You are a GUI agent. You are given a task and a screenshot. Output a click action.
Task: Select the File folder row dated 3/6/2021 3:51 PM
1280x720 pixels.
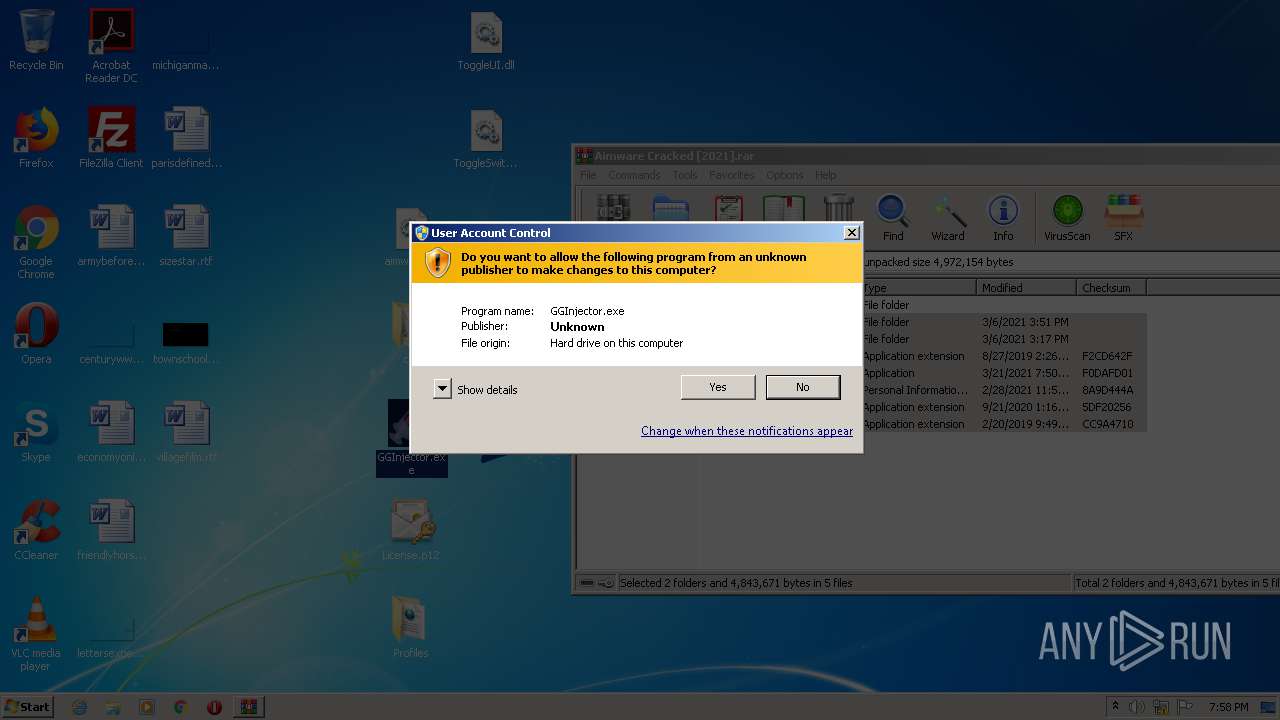[1004, 322]
